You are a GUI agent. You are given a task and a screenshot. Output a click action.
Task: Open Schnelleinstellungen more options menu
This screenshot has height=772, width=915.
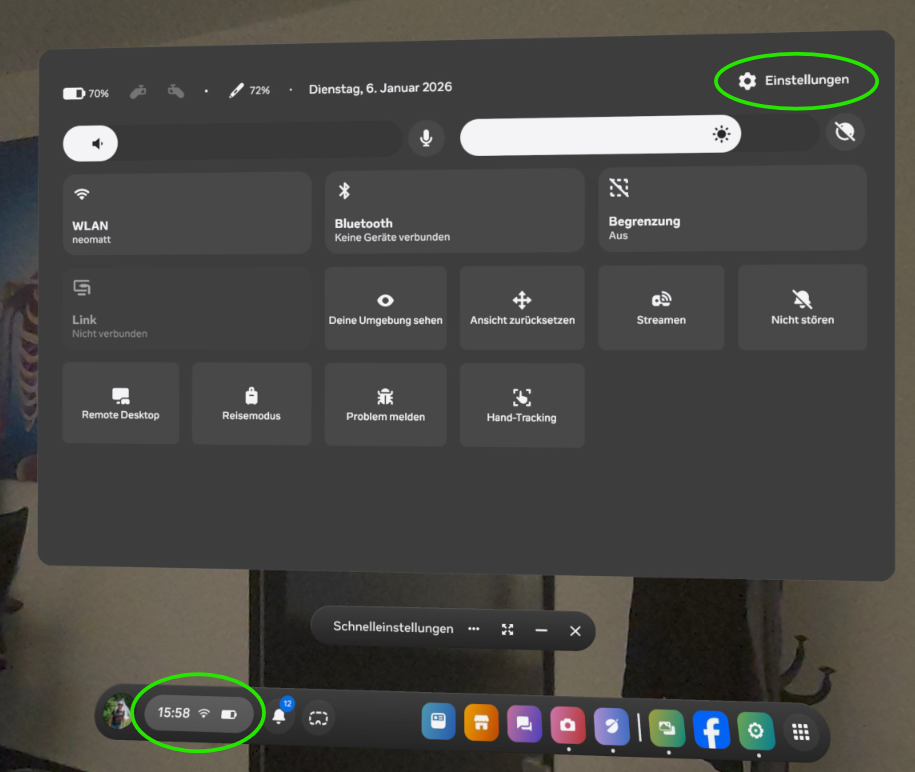474,629
